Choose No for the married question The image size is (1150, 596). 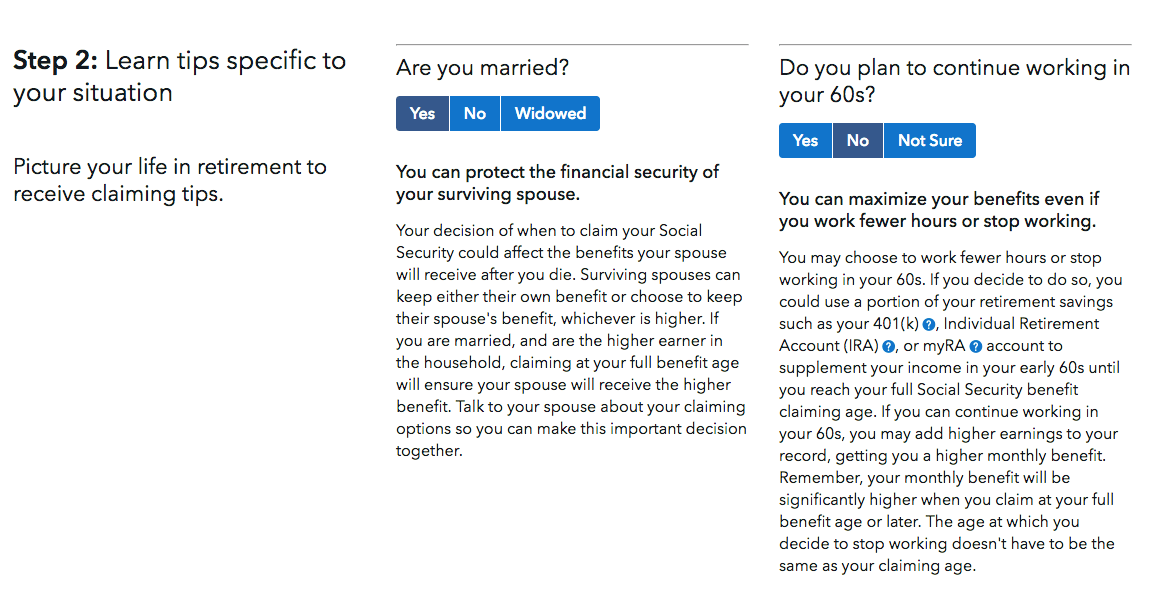475,114
